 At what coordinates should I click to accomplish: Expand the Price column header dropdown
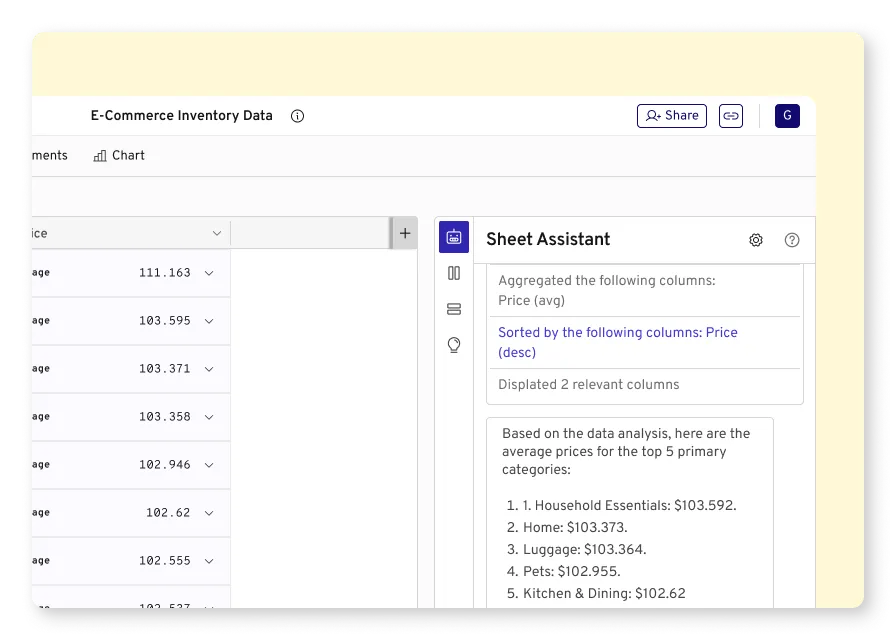216,234
